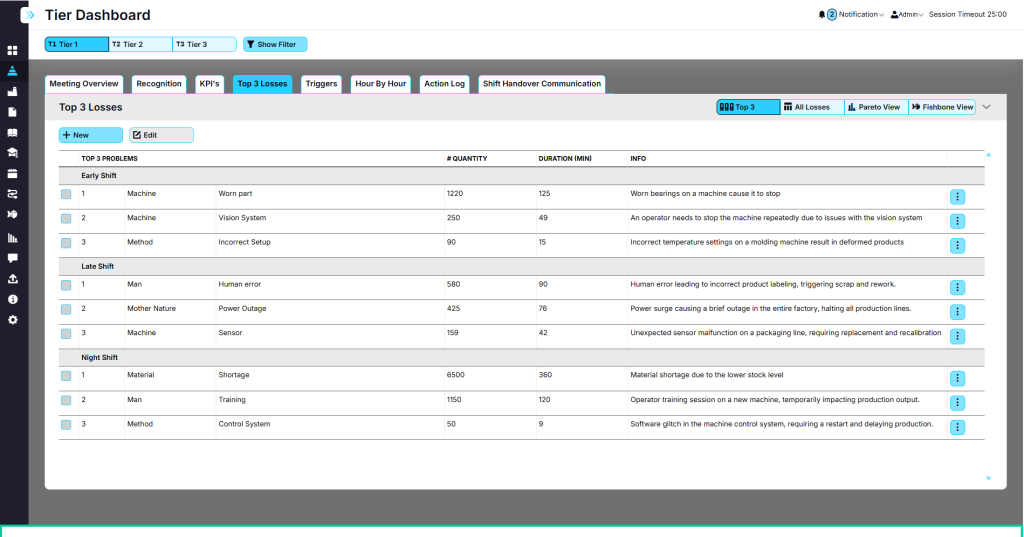This screenshot has width=1024, height=537.
Task: Open row menu for Vision System
Action: 957,221
